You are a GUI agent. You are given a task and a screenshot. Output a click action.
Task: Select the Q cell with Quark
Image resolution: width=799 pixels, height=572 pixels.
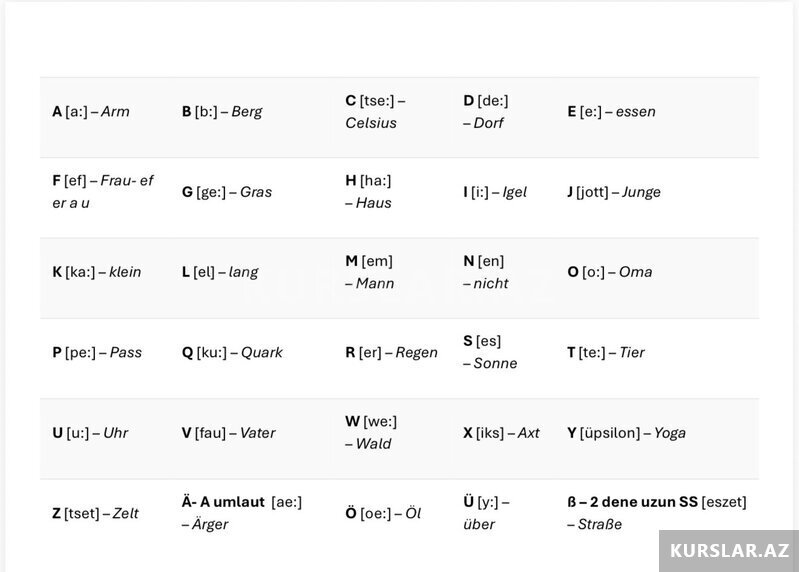[x=232, y=352]
